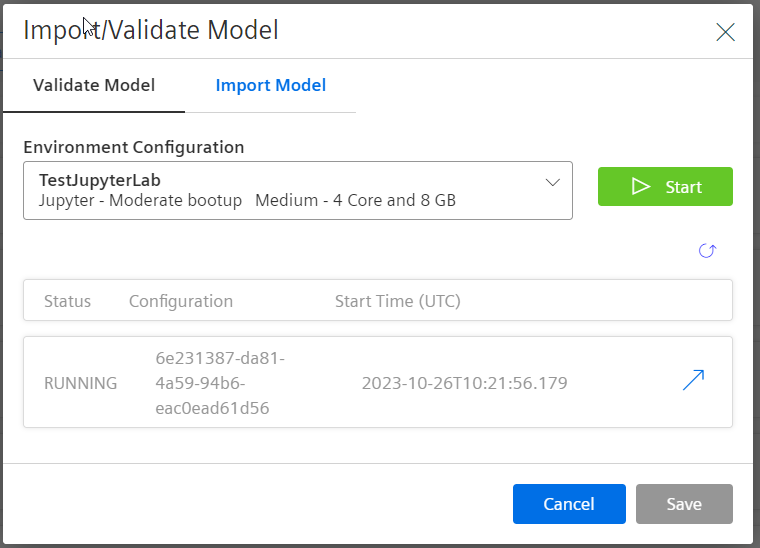Click the Environment Configuration label

[134, 147]
